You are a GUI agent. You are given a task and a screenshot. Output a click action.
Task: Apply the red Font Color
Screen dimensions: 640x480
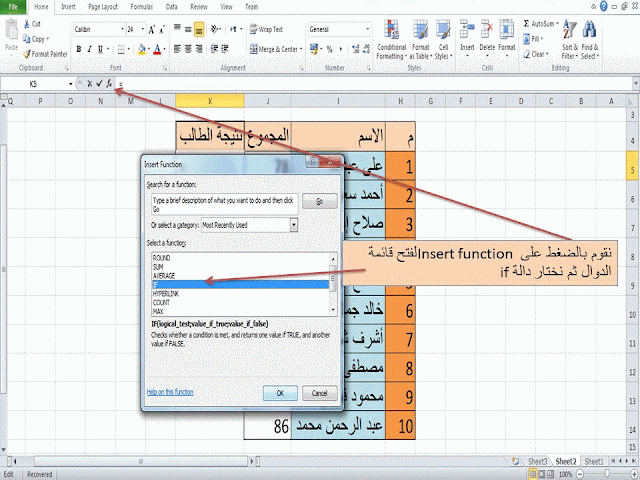tap(158, 49)
